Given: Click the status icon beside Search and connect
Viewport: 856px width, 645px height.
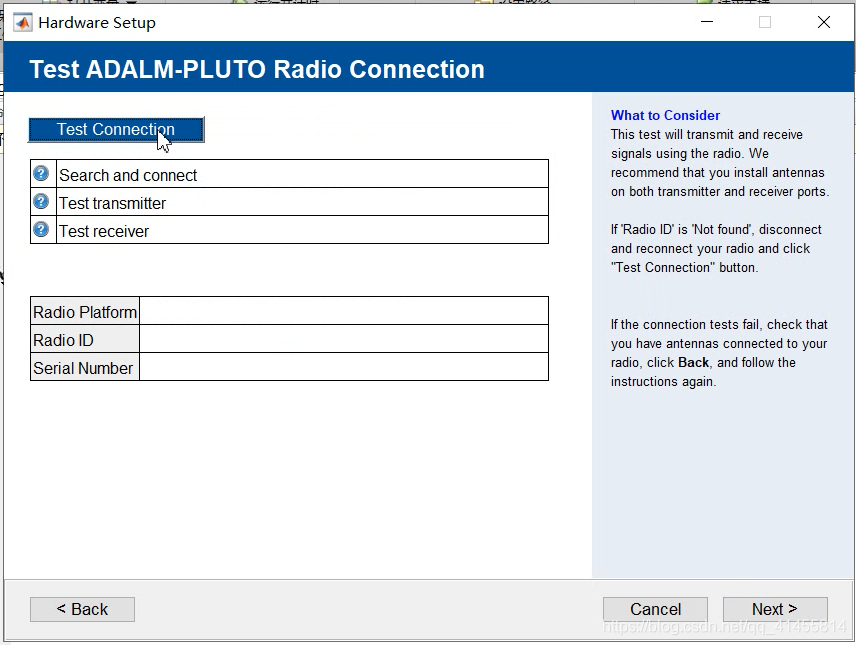Looking at the screenshot, I should point(41,173).
